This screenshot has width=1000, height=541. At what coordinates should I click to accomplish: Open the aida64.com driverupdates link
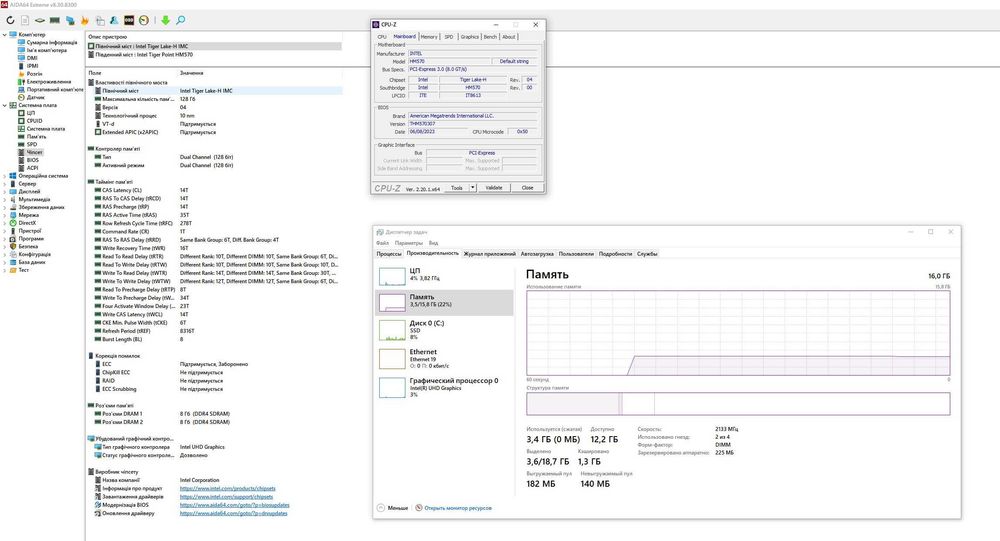point(233,513)
